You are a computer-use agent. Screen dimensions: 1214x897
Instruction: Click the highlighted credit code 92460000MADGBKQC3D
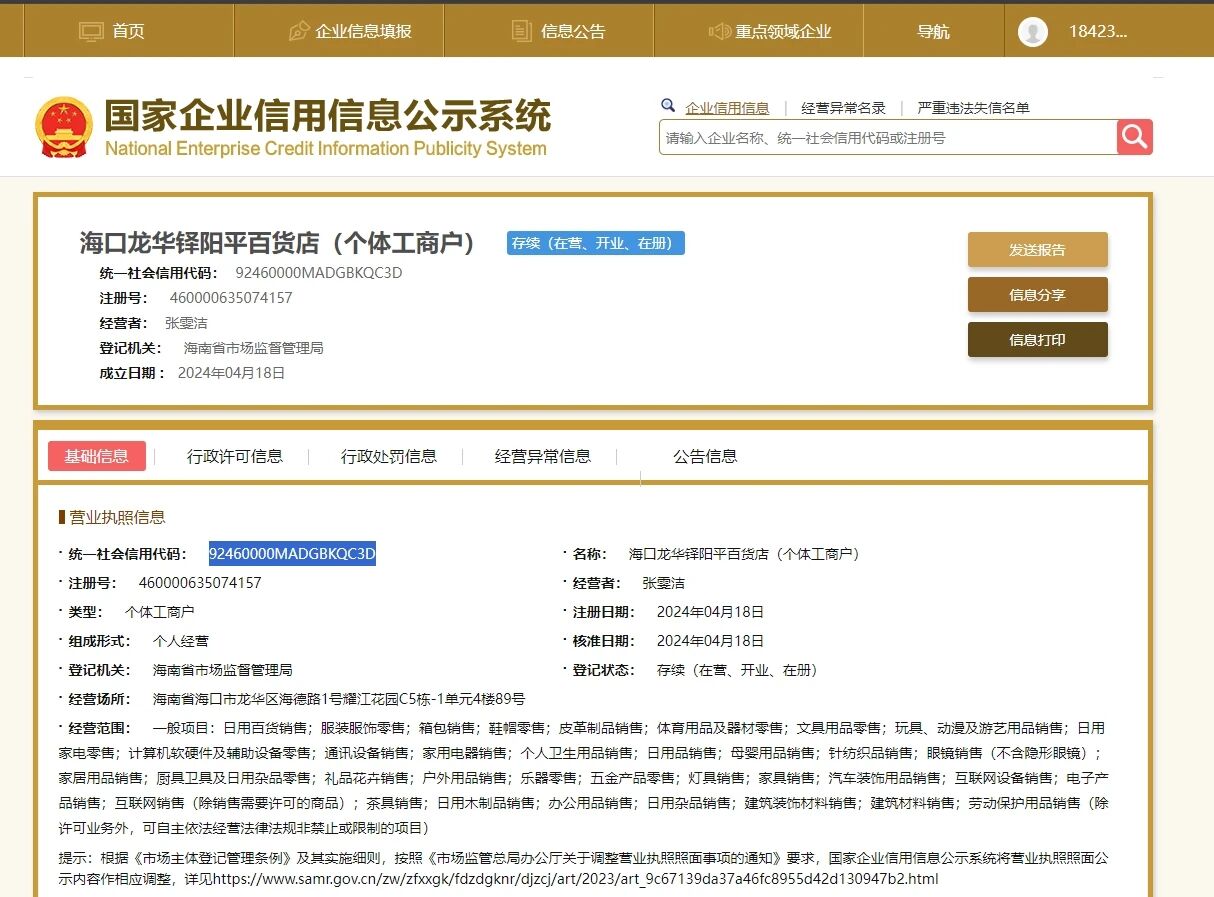[x=292, y=553]
